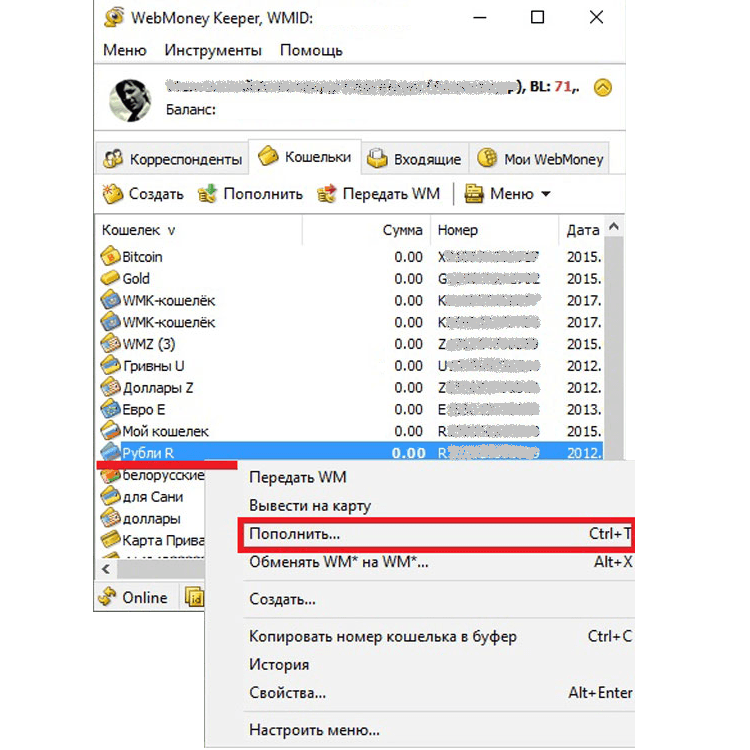Viewport: 750px width, 750px height.
Task: Click the Online status indicator
Action: click(133, 597)
